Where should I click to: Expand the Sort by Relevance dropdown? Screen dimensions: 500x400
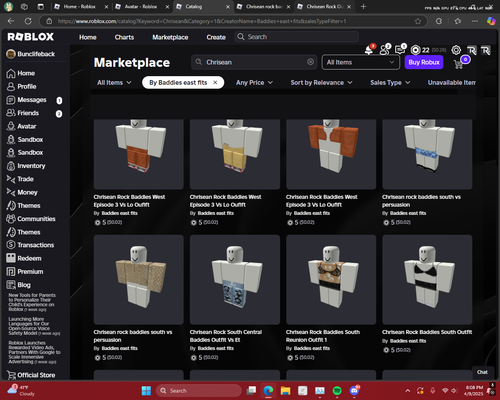pyautogui.click(x=321, y=83)
